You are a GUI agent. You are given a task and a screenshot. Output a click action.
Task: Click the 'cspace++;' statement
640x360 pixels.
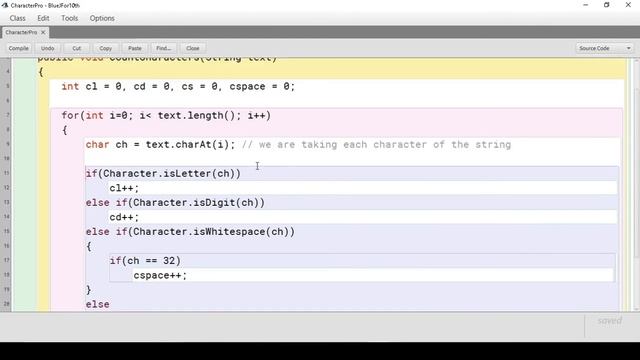(x=160, y=276)
